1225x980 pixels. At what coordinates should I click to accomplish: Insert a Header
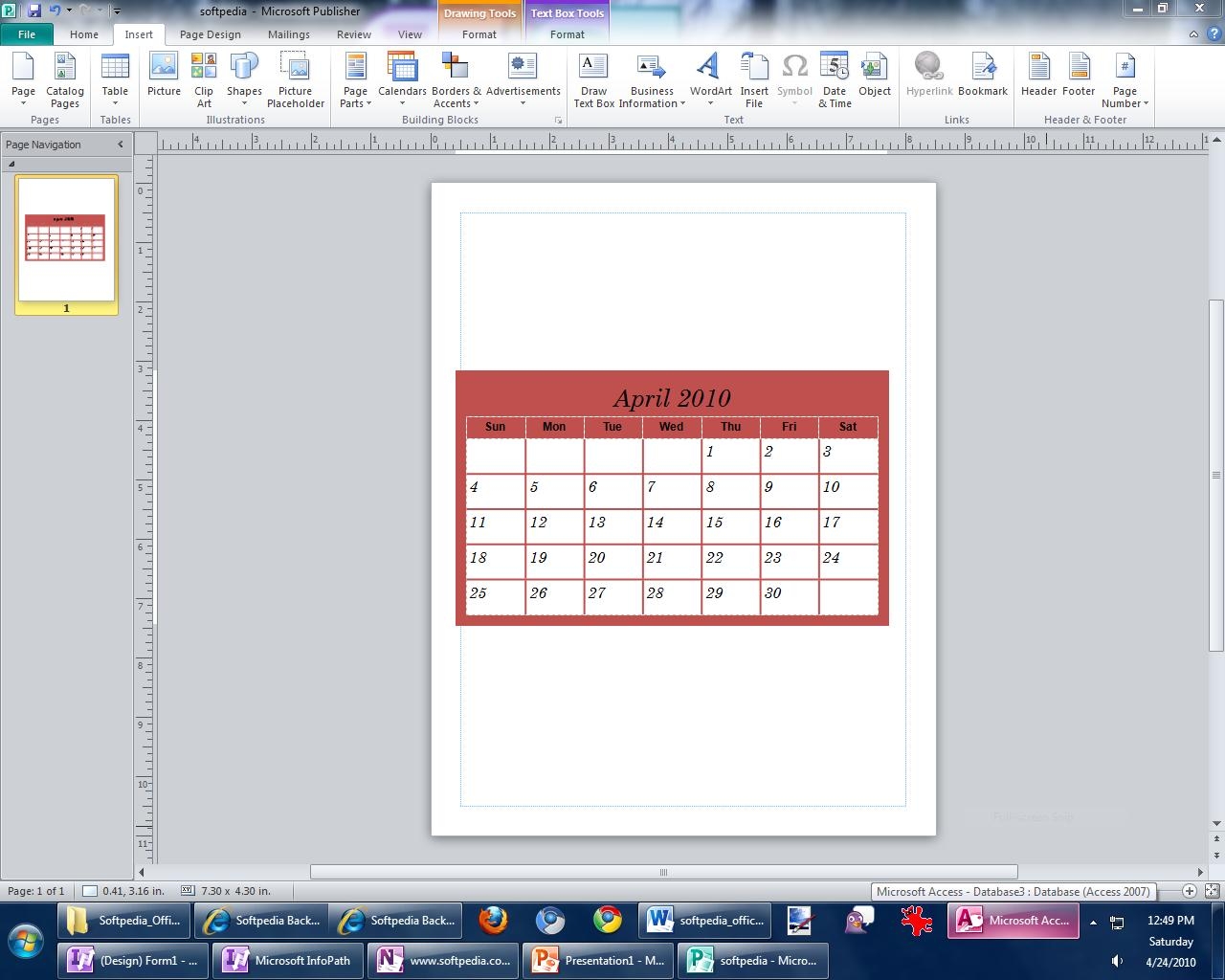1038,75
